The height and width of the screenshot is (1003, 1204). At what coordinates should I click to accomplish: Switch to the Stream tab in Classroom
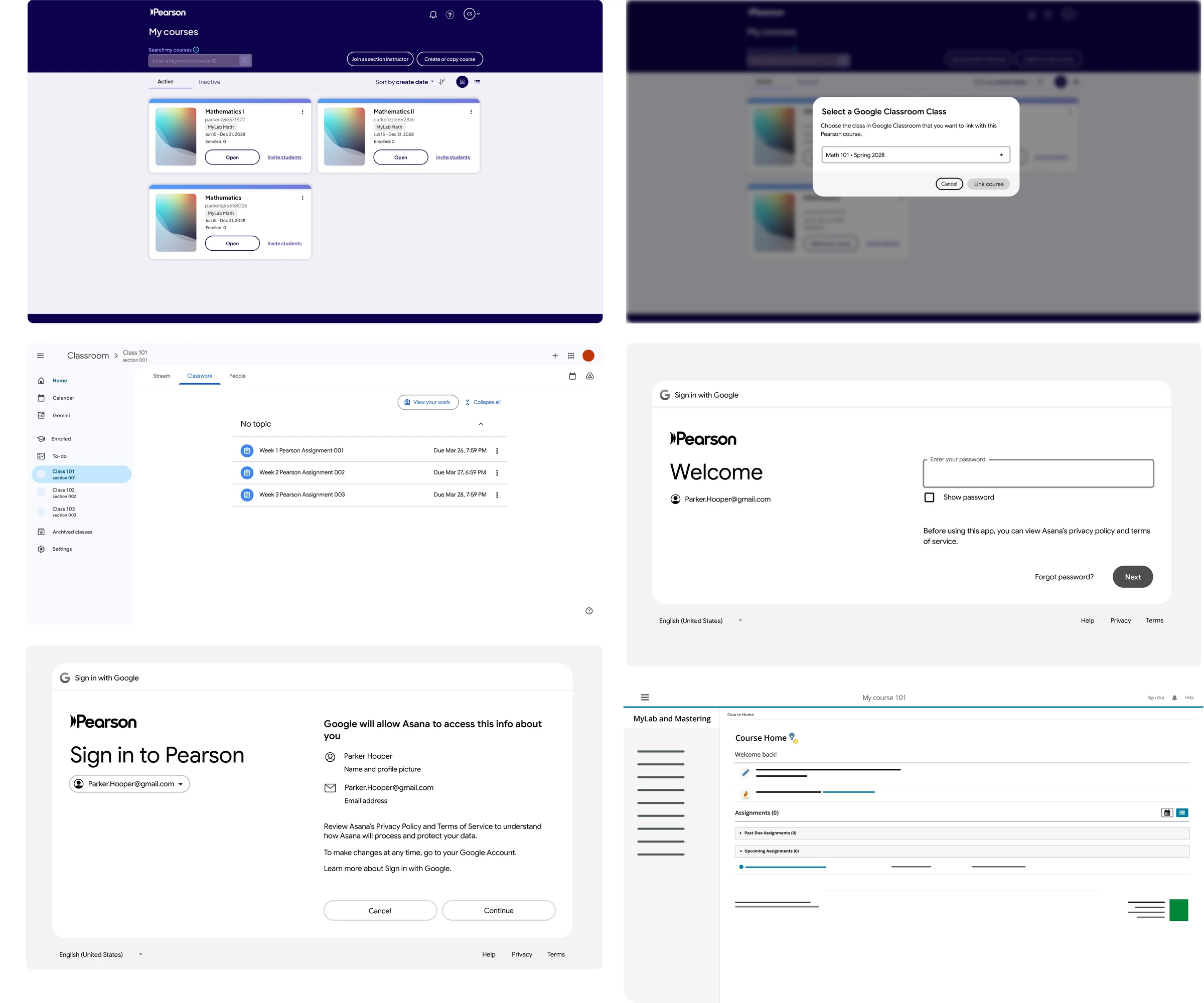(162, 376)
